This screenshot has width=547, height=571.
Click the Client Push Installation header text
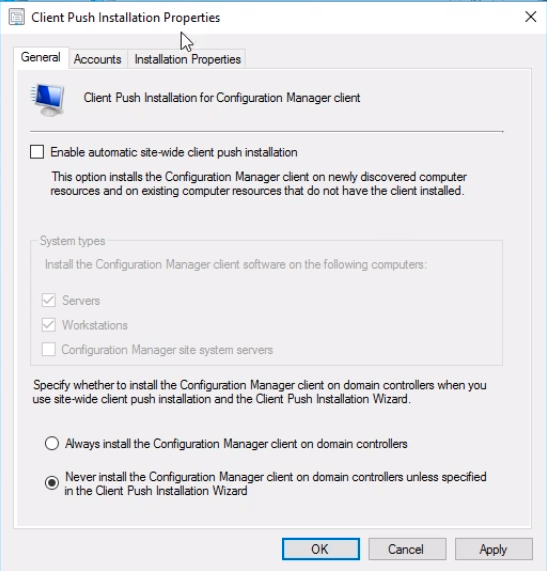tap(222, 98)
